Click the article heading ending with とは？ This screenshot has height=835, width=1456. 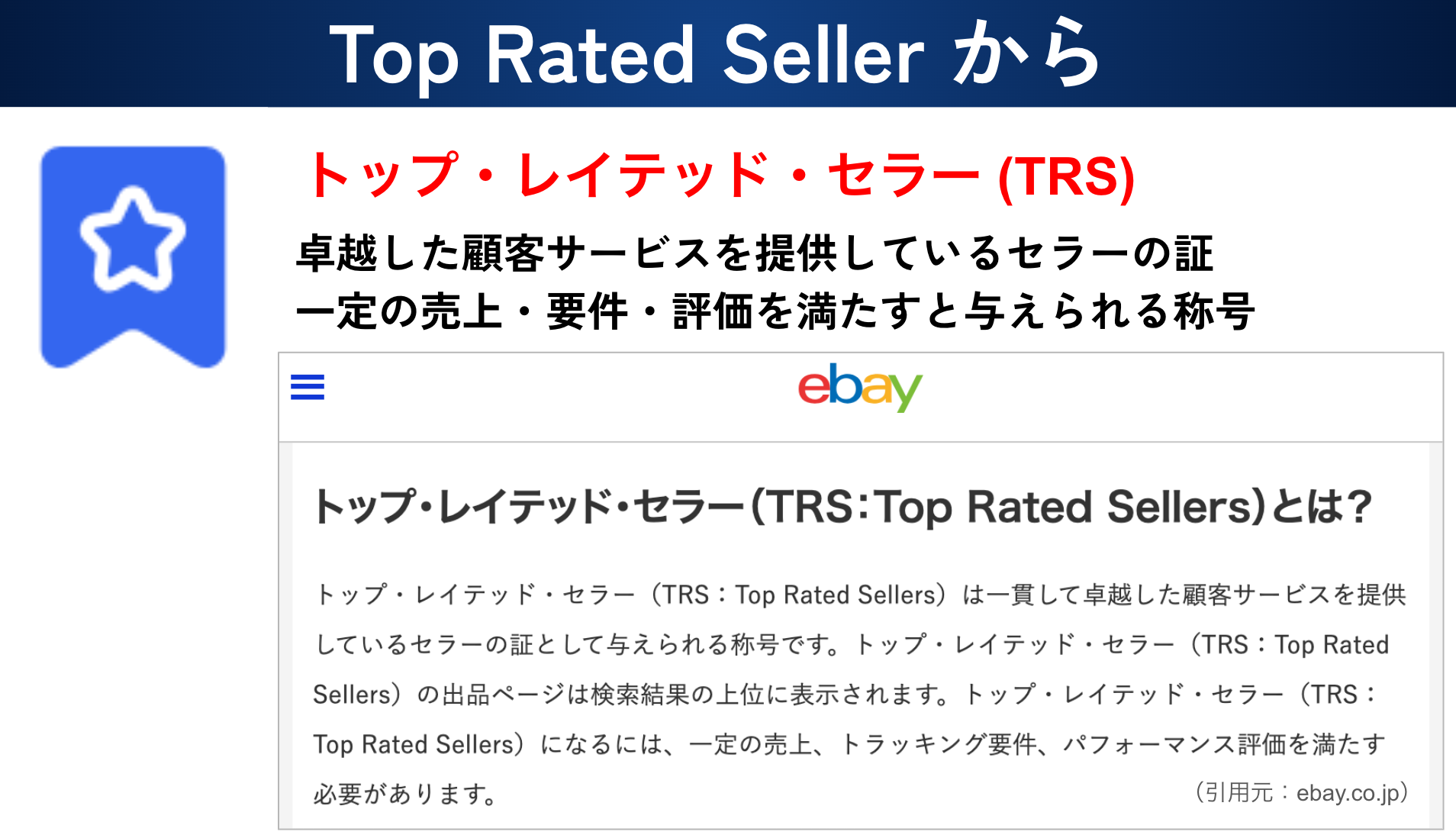point(843,507)
